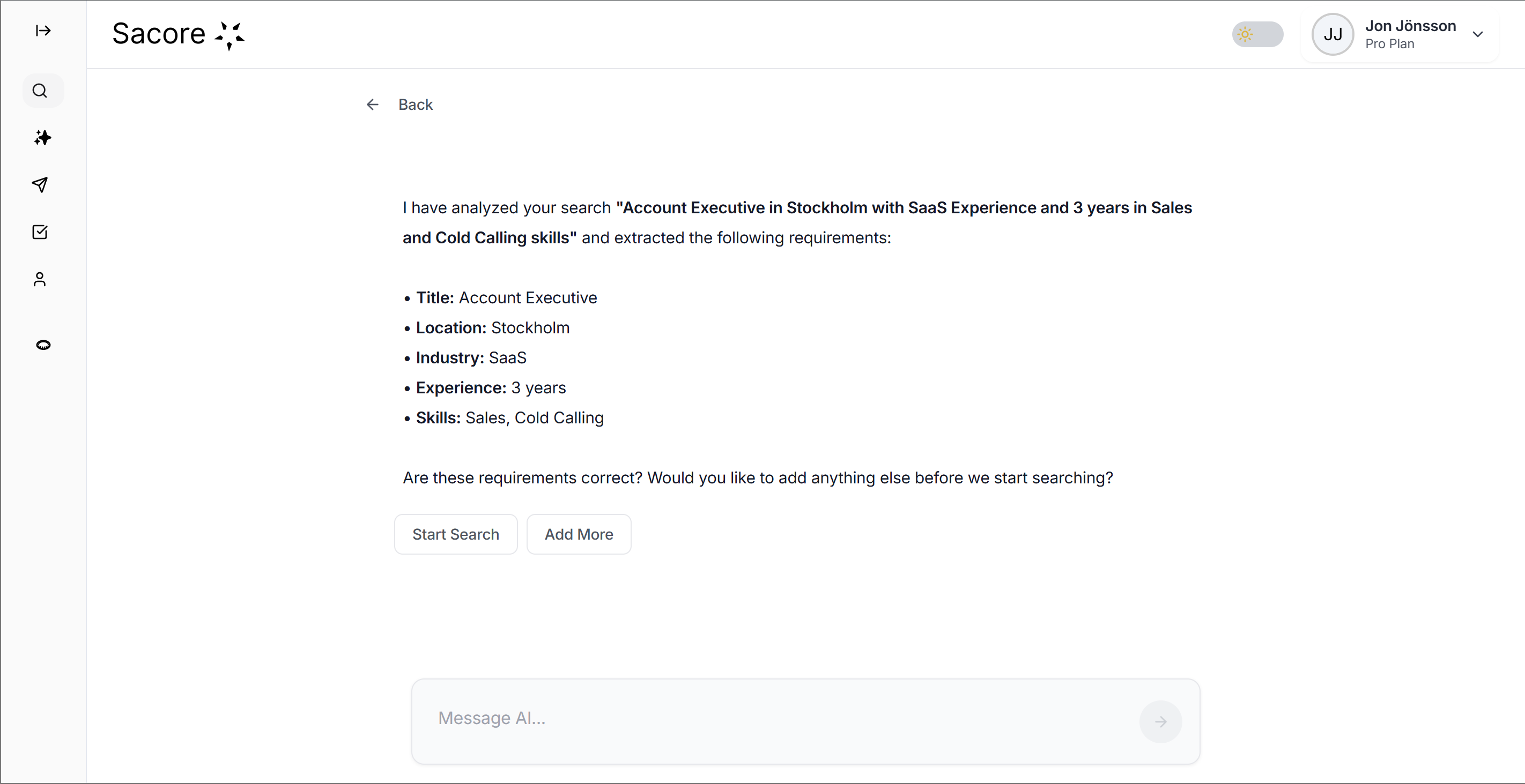Click the JJ avatar circle

click(x=1332, y=34)
